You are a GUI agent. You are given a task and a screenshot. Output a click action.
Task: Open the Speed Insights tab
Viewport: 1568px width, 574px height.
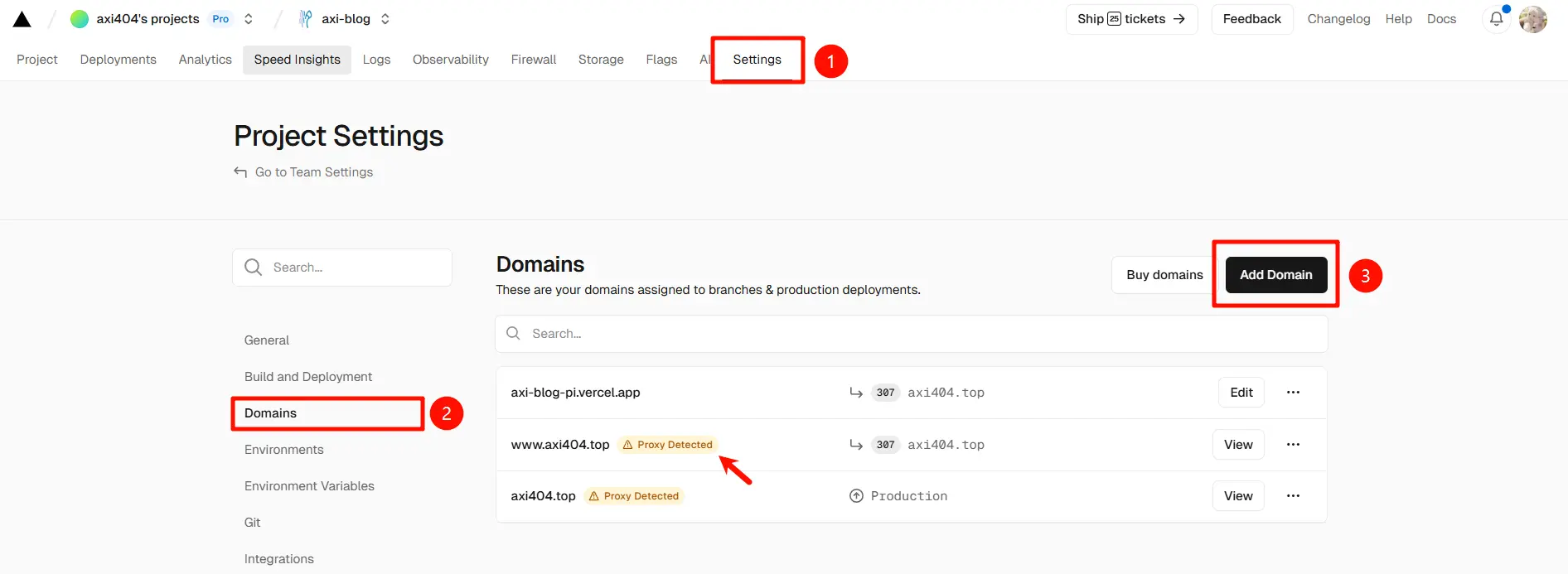[x=298, y=60]
